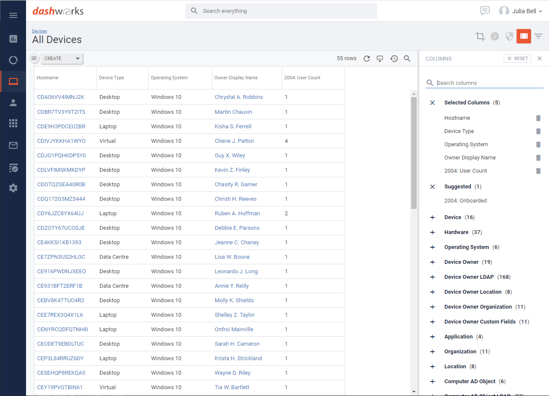
Task: Expand the Device Owner columns group
Action: point(432,262)
